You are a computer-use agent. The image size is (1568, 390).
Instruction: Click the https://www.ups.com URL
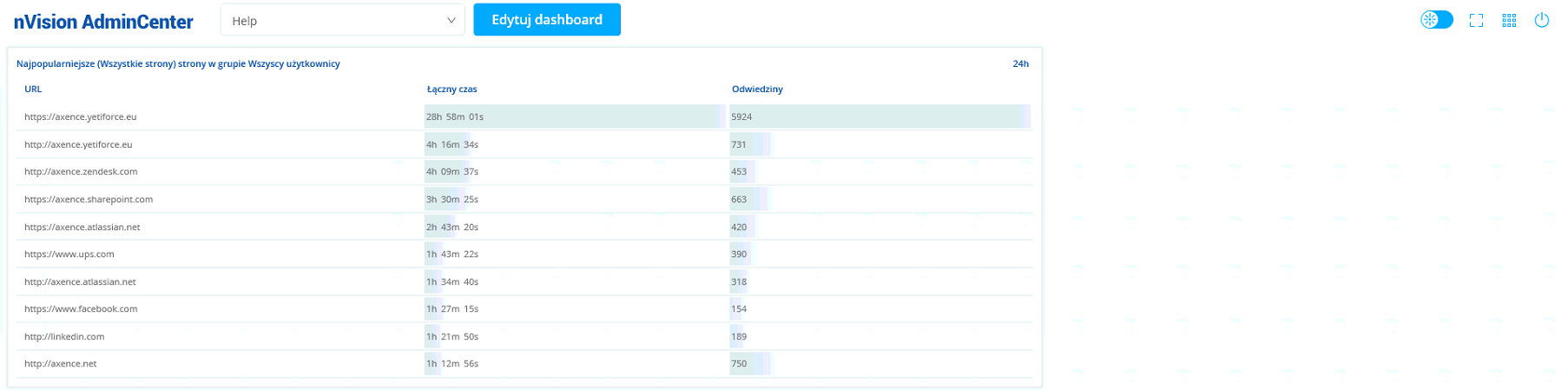(69, 254)
